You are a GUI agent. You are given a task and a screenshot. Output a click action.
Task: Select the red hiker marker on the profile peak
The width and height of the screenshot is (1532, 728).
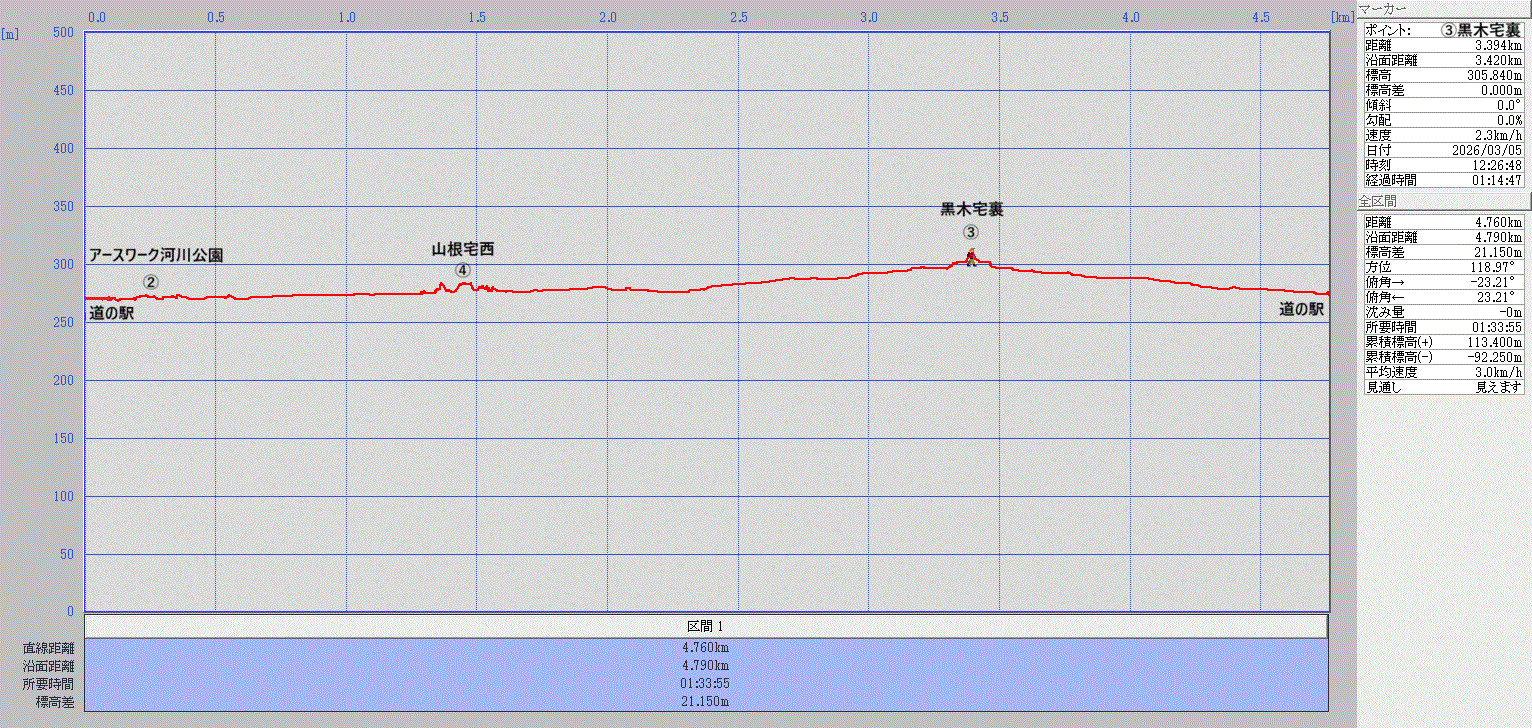coord(970,257)
